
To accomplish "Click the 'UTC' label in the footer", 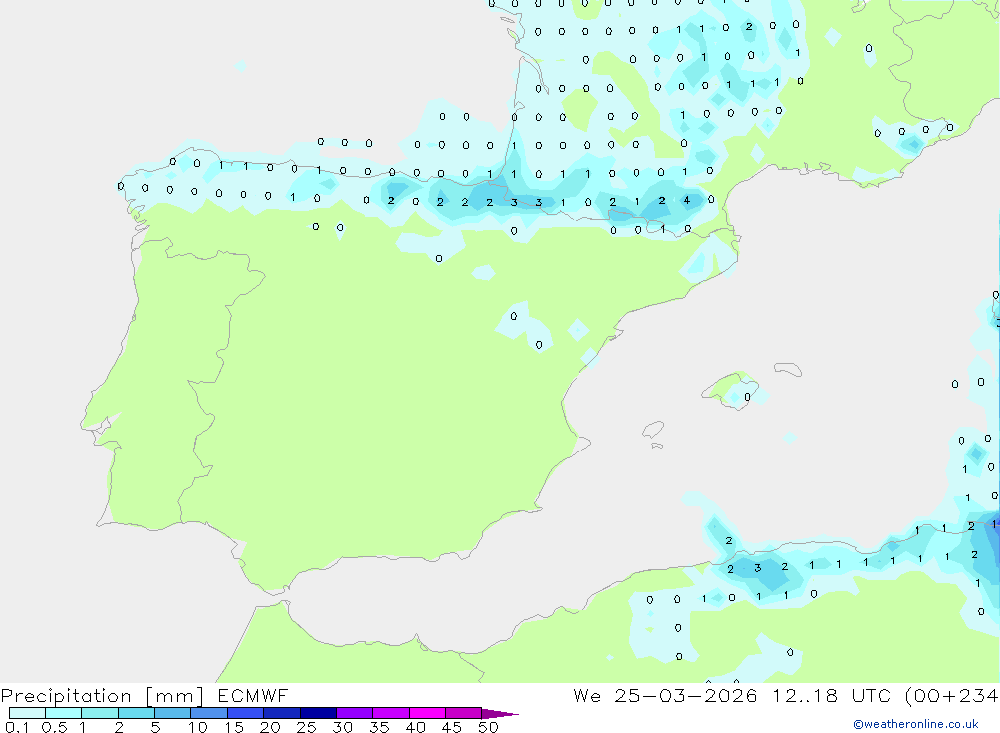I will (x=871, y=695).
